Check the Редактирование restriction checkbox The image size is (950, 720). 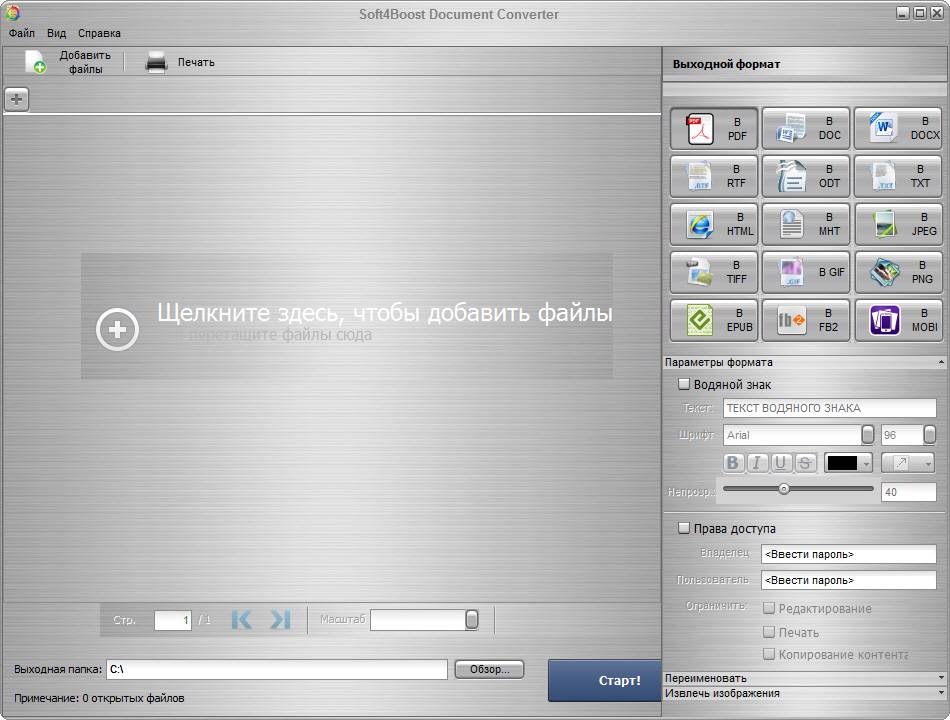pos(769,608)
